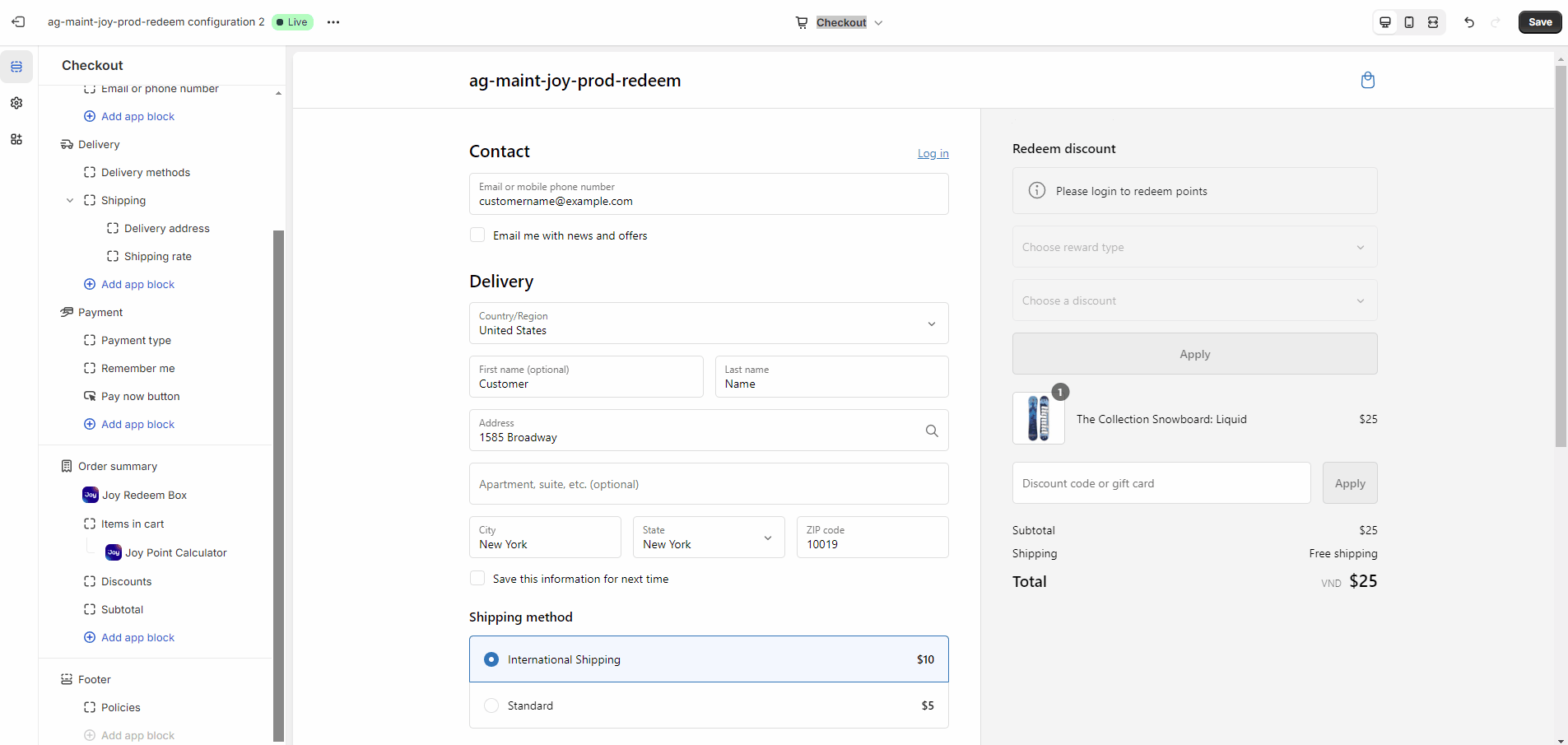Click the exit editor icon
Viewport: 1568px width, 745px height.
18,22
